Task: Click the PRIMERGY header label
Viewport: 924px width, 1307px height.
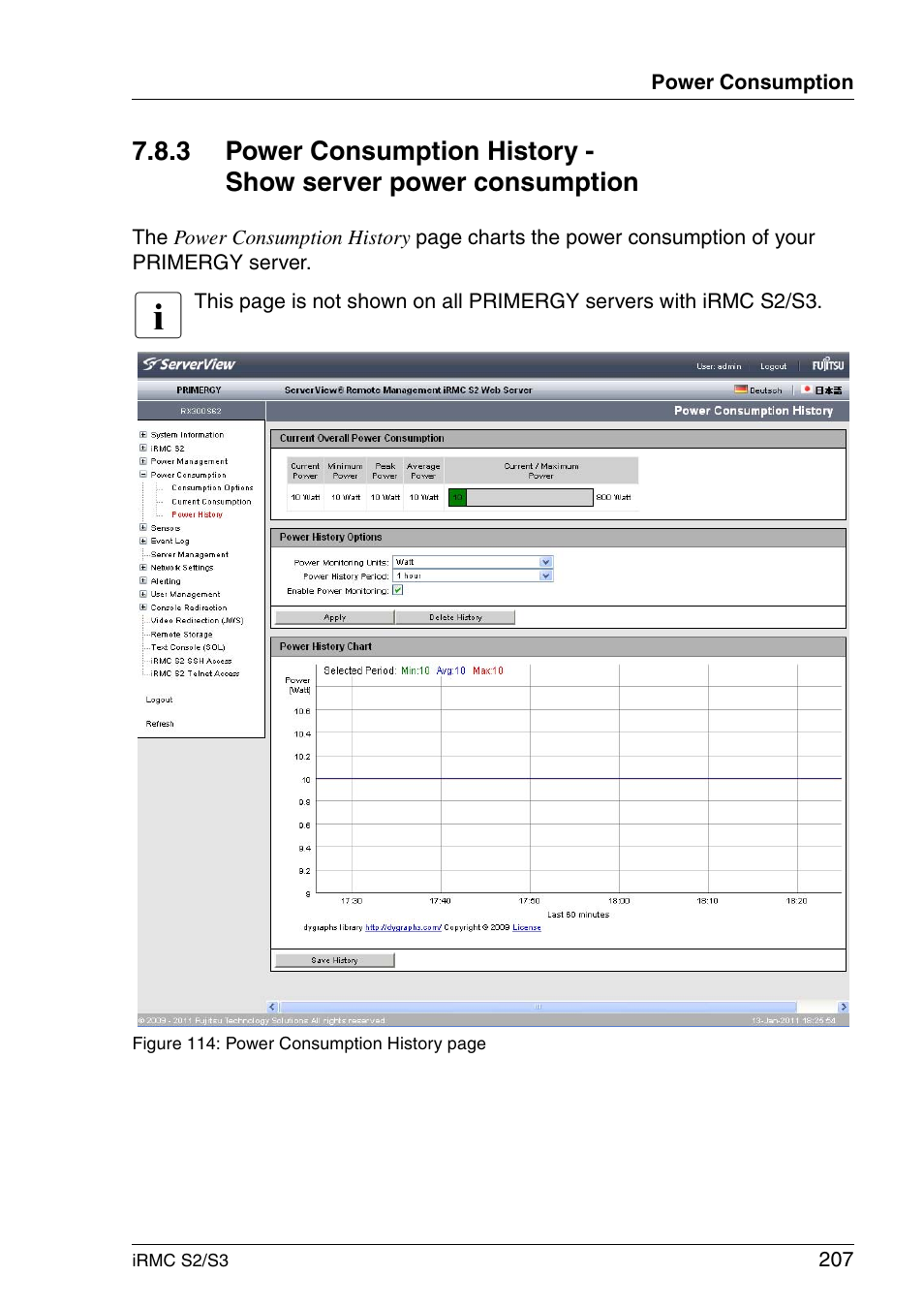Action: (x=199, y=390)
